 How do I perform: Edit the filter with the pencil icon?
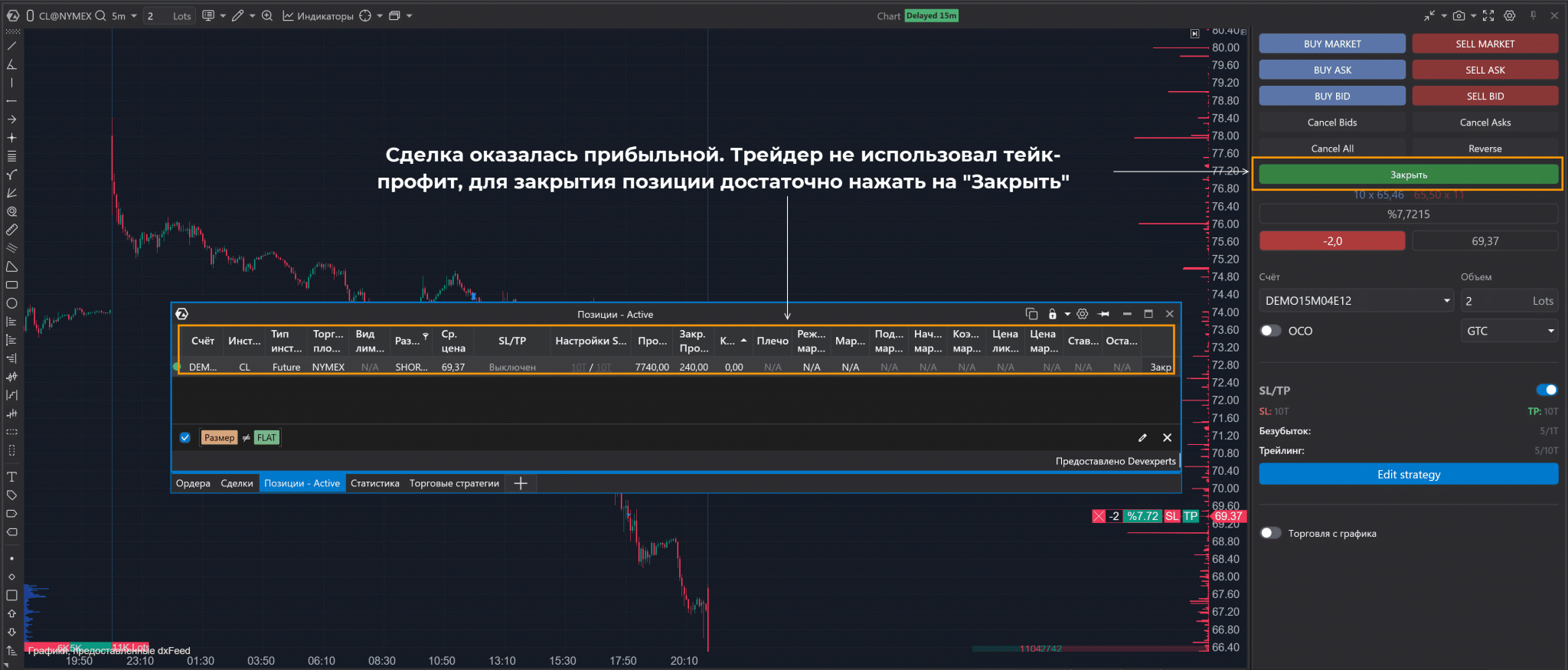point(1142,438)
